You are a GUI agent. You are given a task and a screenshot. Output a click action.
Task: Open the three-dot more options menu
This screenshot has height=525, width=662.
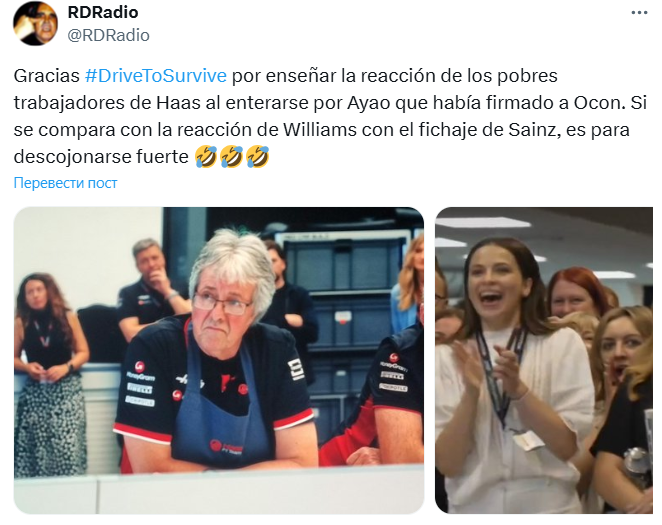(x=639, y=13)
